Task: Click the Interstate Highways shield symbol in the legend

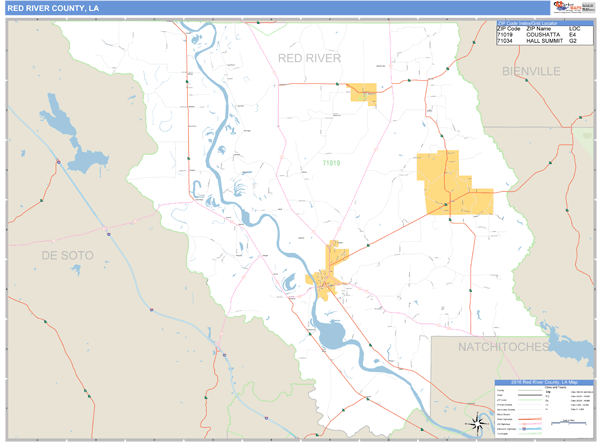Action: pyautogui.click(x=524, y=429)
